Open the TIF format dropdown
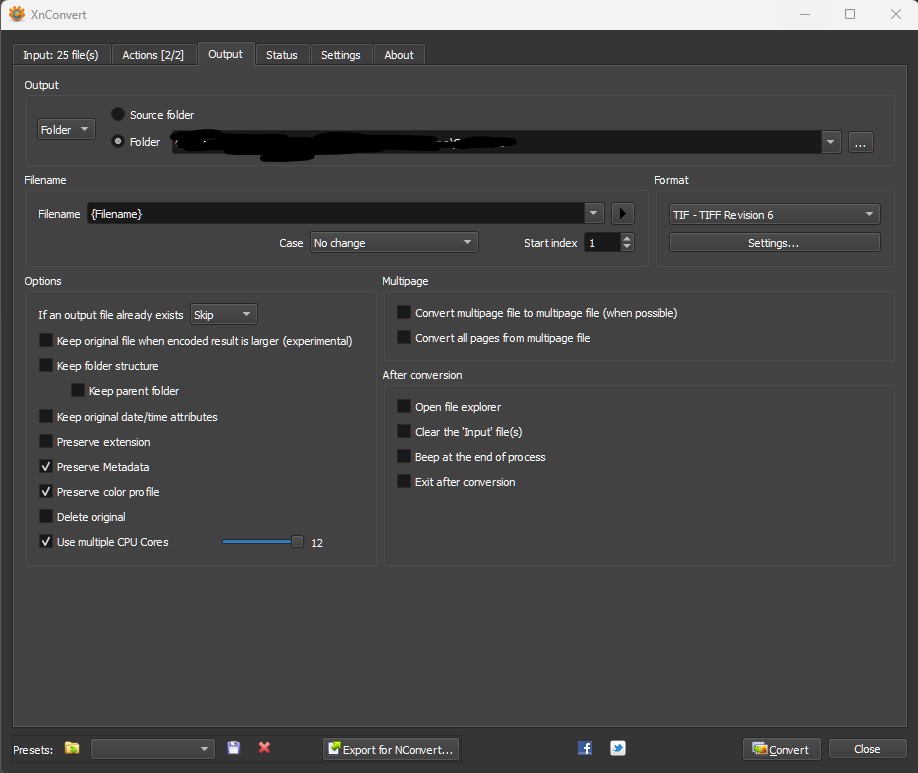918x773 pixels. 774,215
